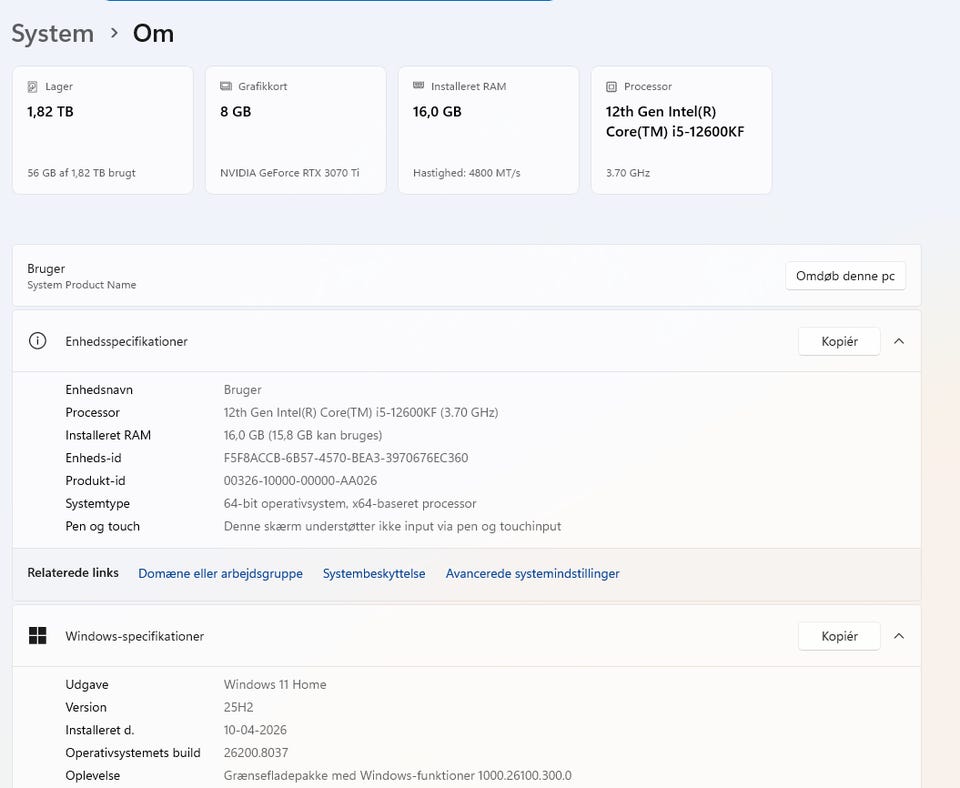Open Avancerede systemindstillinger link
This screenshot has width=960, height=788.
[x=532, y=574]
